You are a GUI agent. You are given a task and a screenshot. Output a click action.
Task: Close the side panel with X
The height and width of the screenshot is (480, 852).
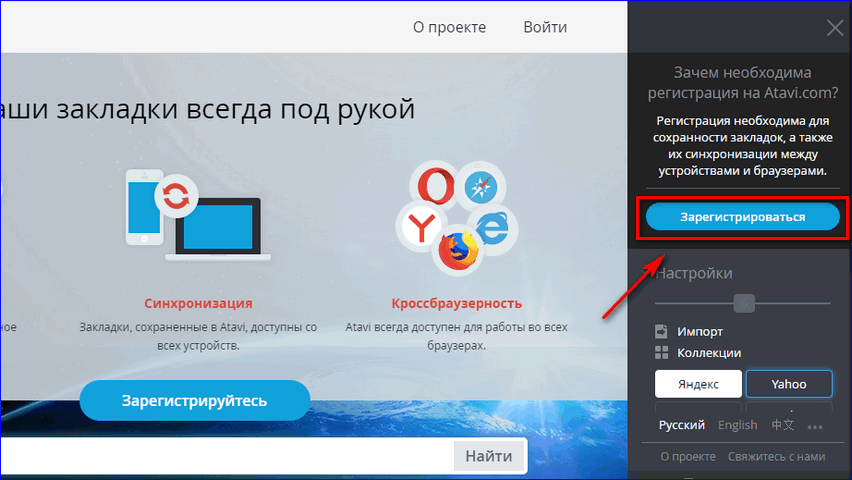pyautogui.click(x=835, y=28)
